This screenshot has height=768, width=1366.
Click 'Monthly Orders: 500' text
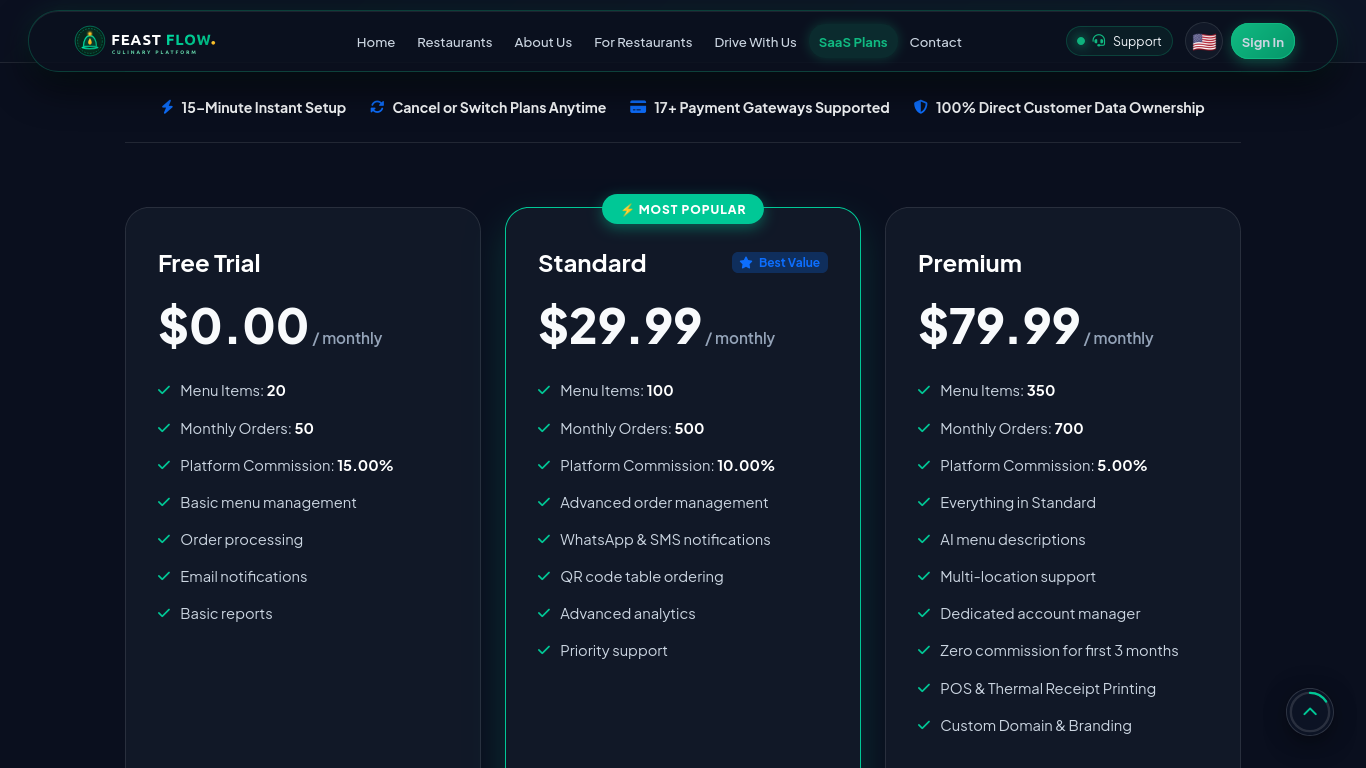click(x=632, y=428)
